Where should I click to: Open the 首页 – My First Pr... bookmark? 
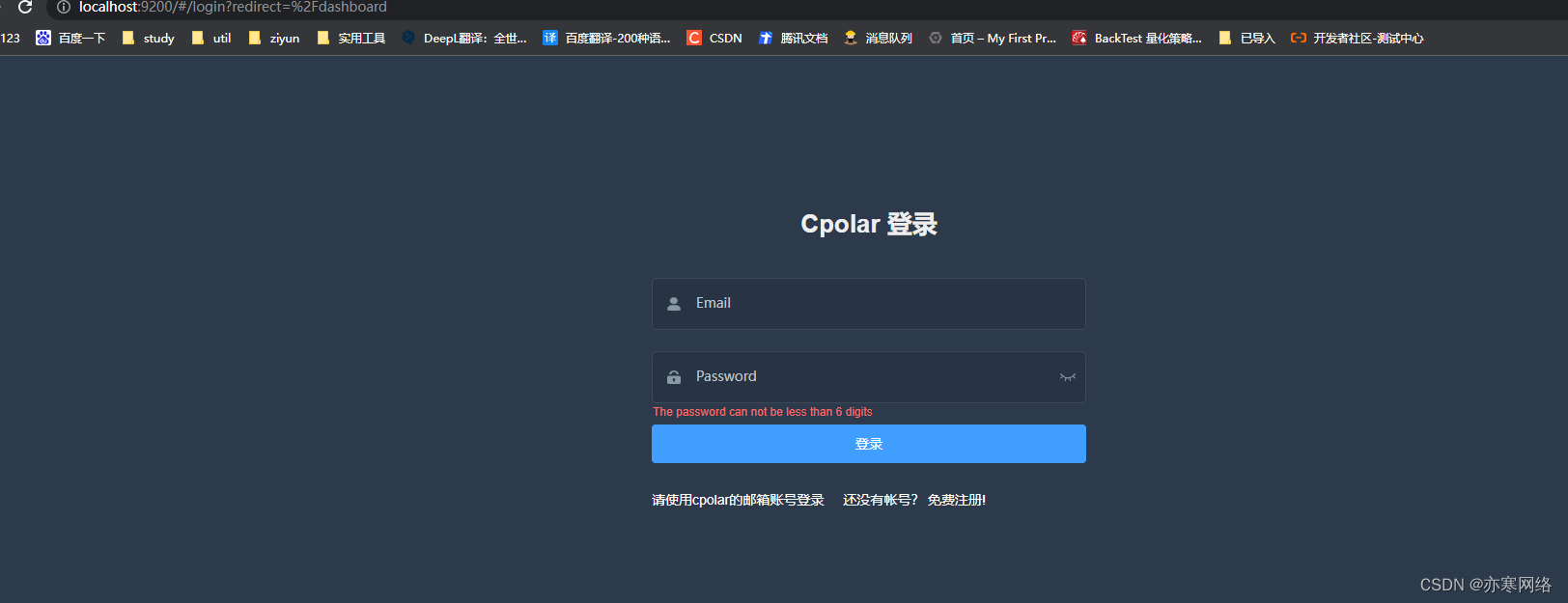993,38
